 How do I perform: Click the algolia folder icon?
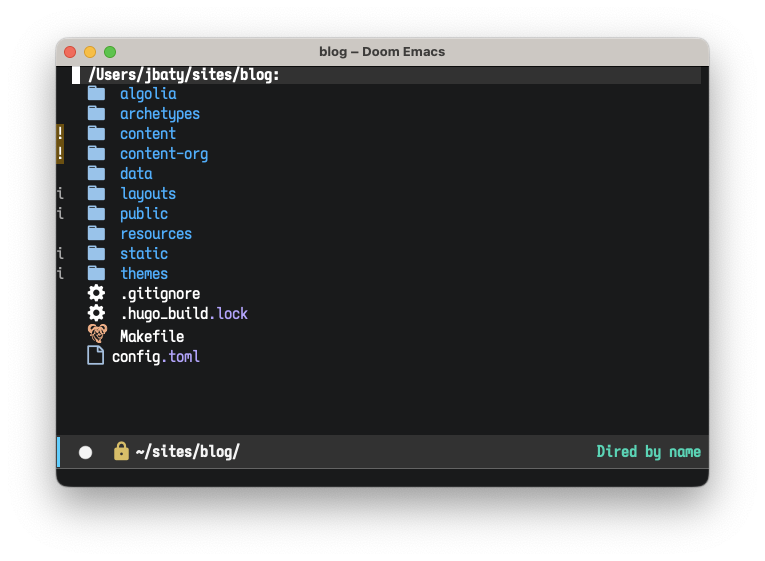[x=97, y=93]
